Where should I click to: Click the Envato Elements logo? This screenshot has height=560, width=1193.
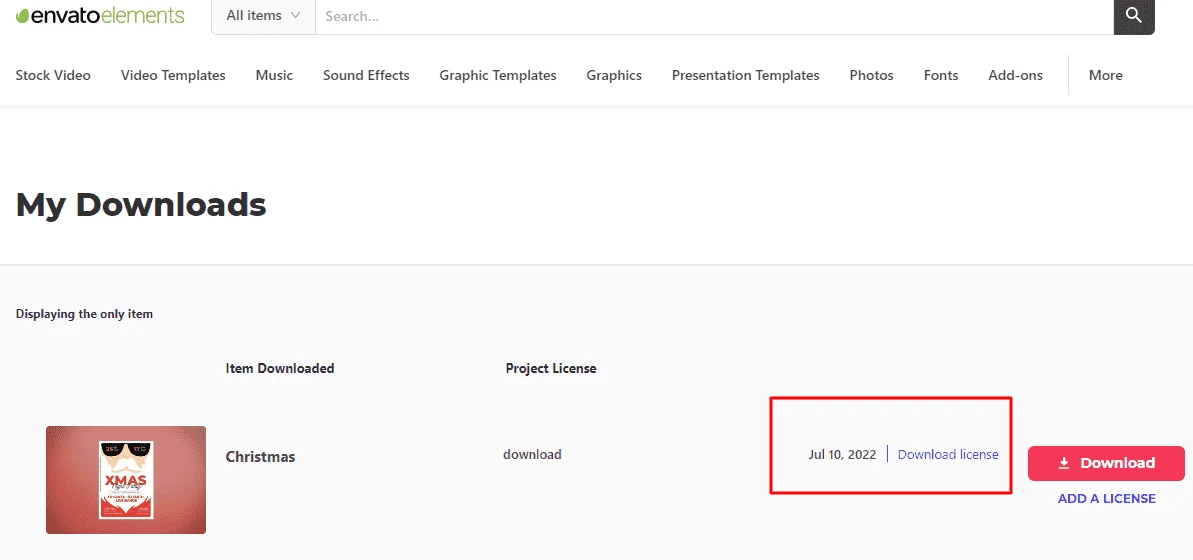100,15
